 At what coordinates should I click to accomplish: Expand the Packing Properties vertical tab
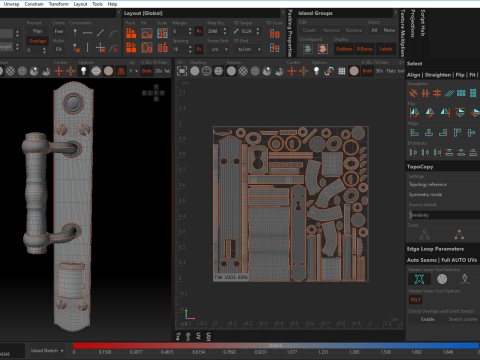(290, 33)
